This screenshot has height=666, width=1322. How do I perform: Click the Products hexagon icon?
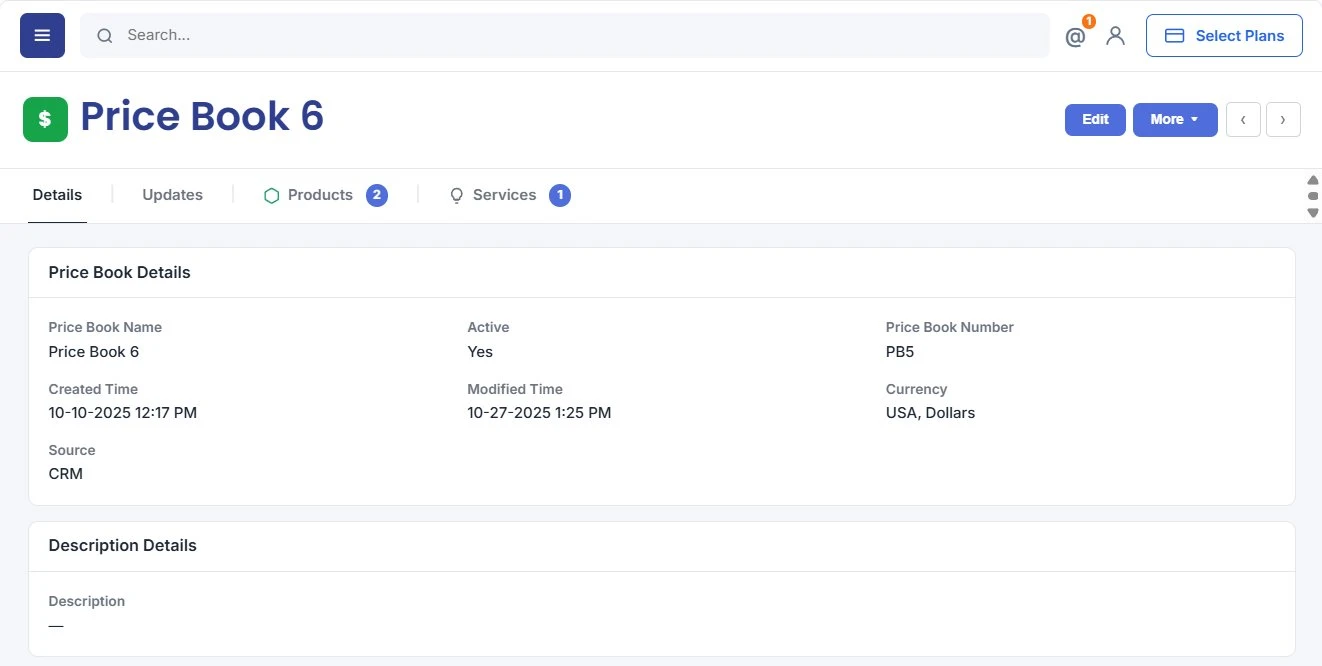(x=271, y=196)
